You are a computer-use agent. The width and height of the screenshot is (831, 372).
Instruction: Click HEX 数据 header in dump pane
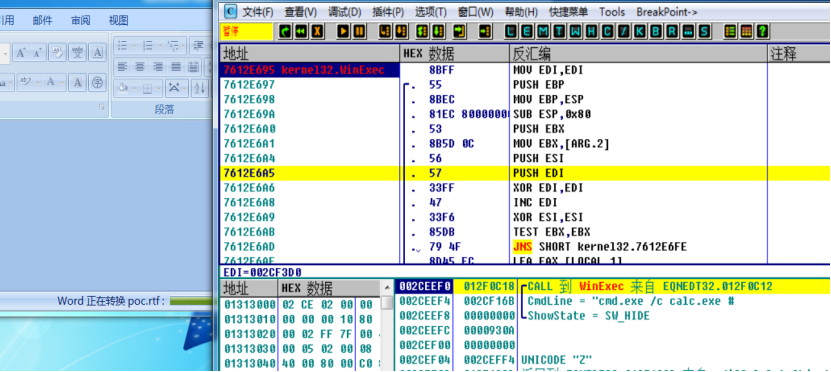point(329,289)
